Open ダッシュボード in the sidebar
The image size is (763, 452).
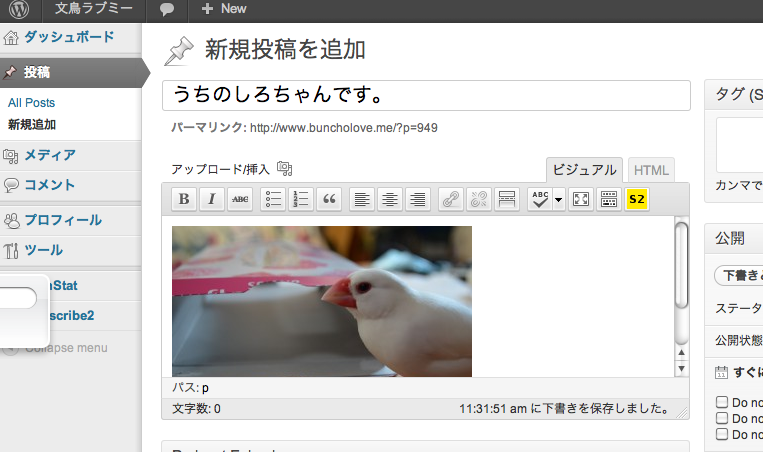coord(69,37)
